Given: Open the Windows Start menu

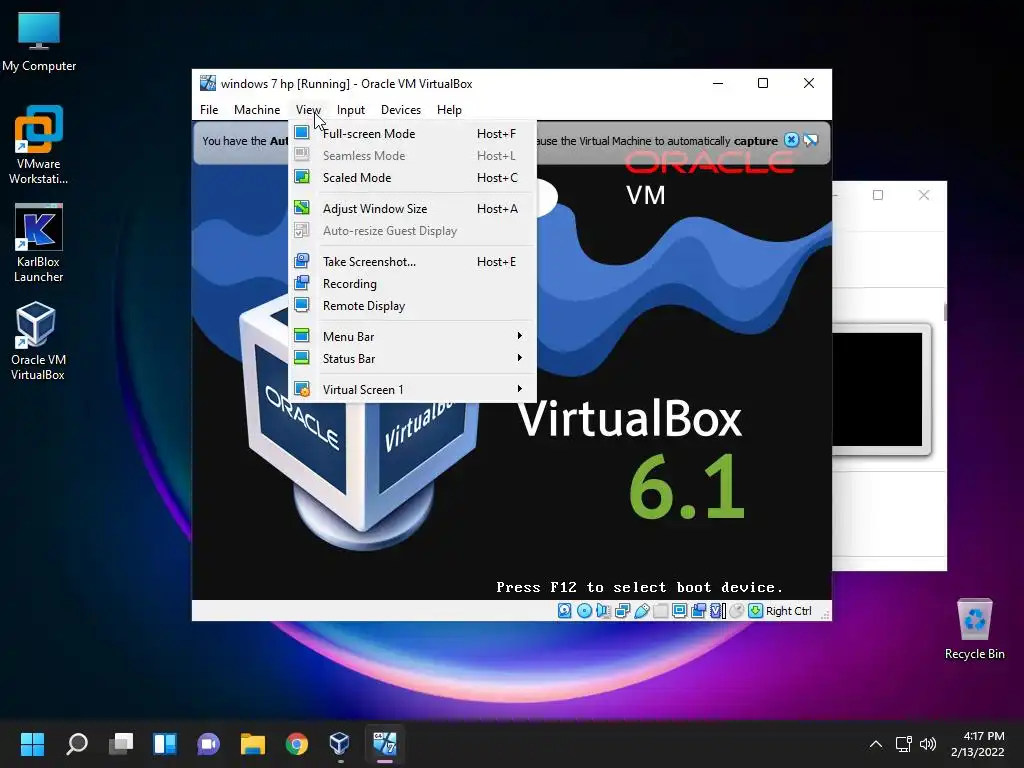Looking at the screenshot, I should (x=32, y=743).
